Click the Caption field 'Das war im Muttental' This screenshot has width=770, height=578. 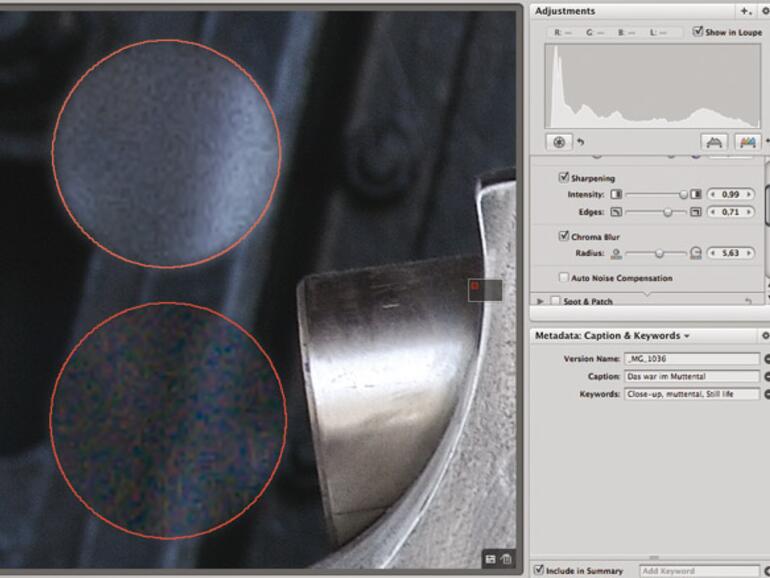pyautogui.click(x=692, y=377)
